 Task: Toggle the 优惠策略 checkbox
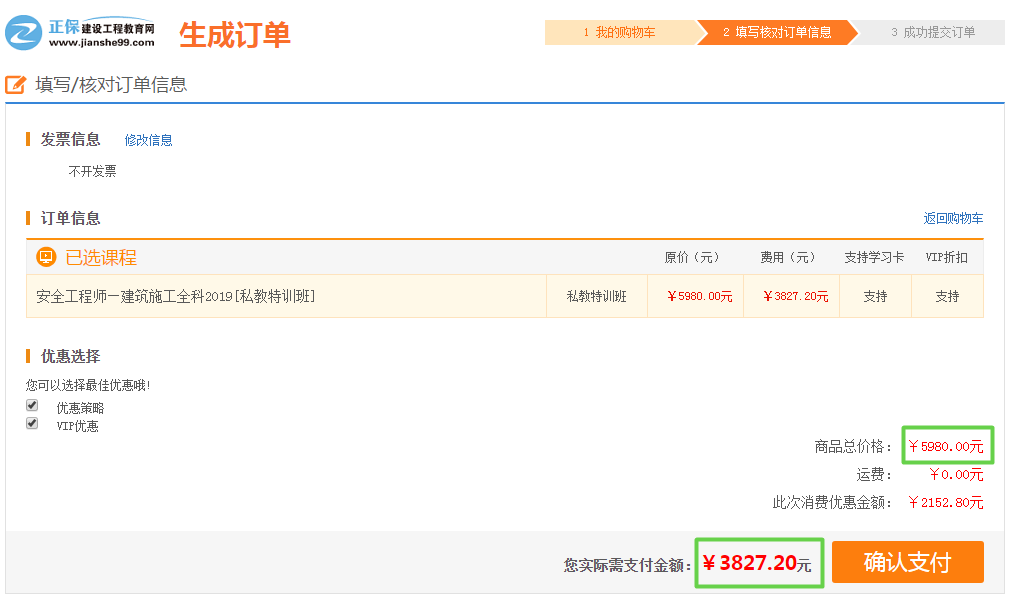click(x=32, y=406)
